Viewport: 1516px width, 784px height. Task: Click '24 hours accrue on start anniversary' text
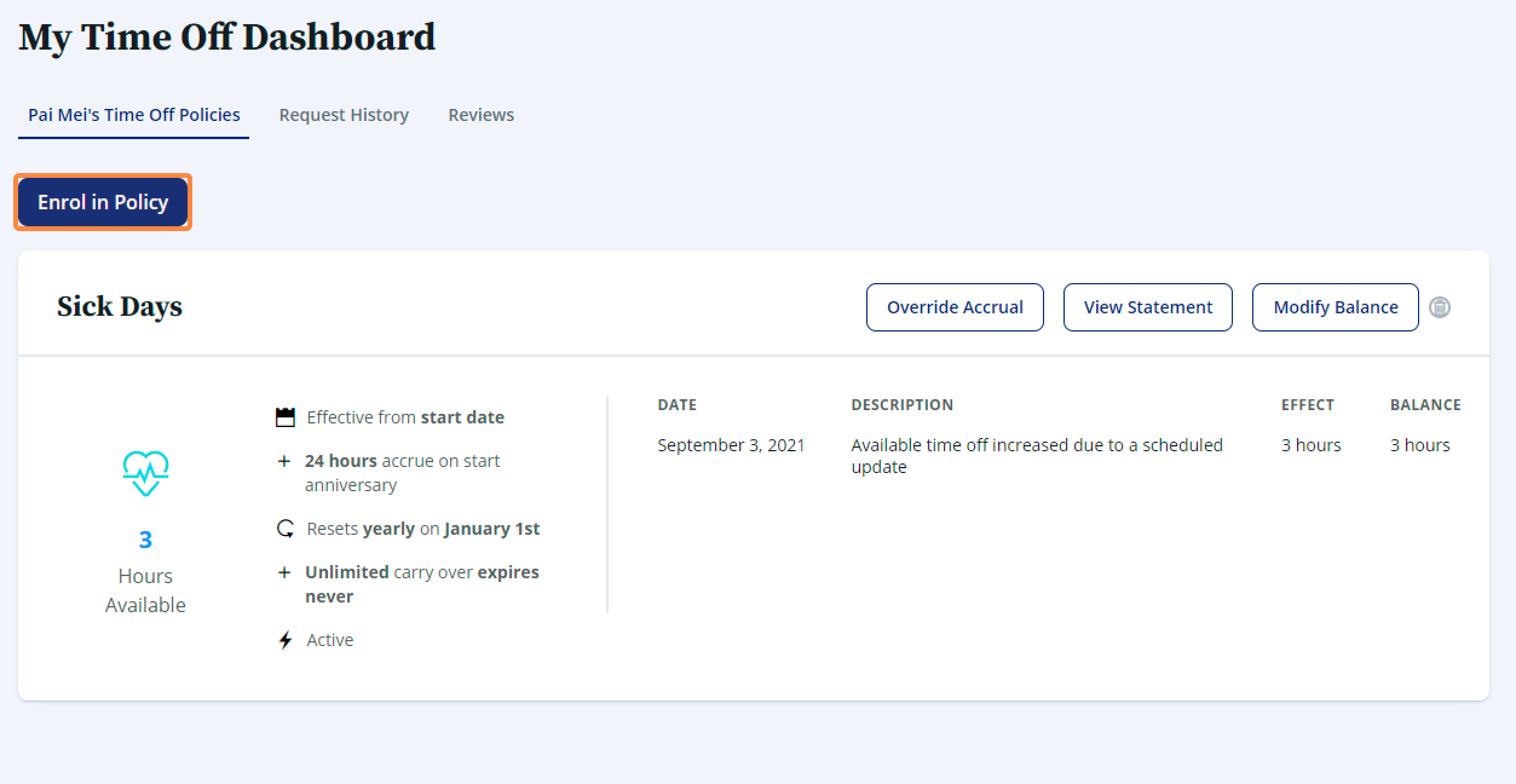click(402, 473)
